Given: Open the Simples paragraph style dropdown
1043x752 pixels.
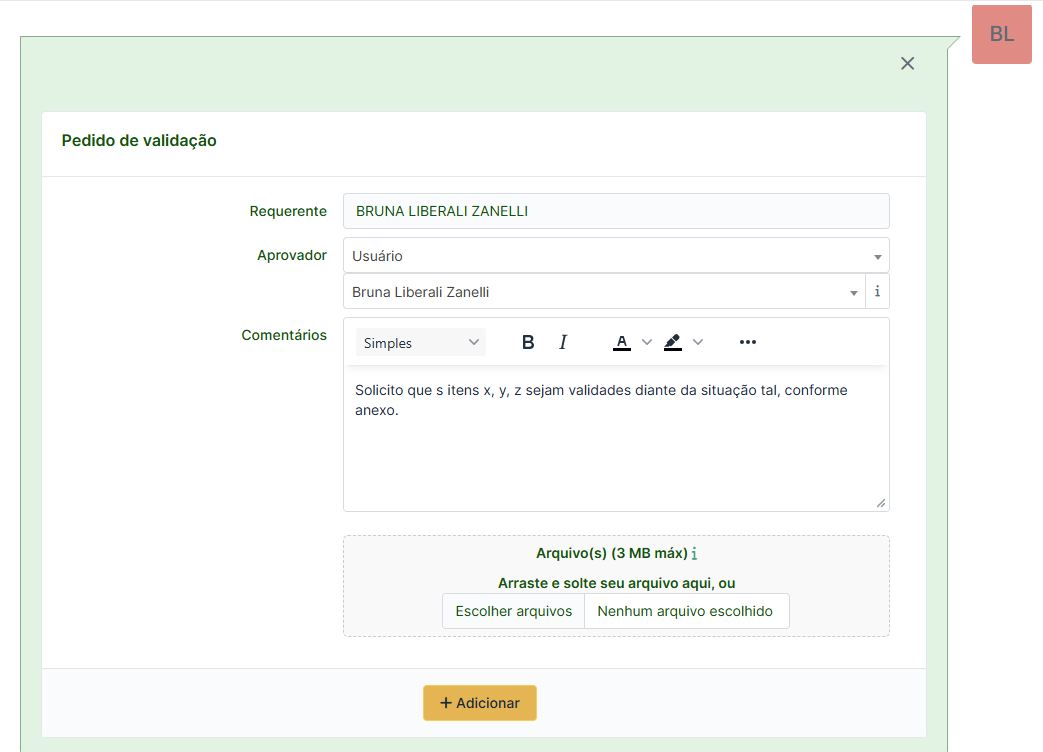Looking at the screenshot, I should [421, 343].
